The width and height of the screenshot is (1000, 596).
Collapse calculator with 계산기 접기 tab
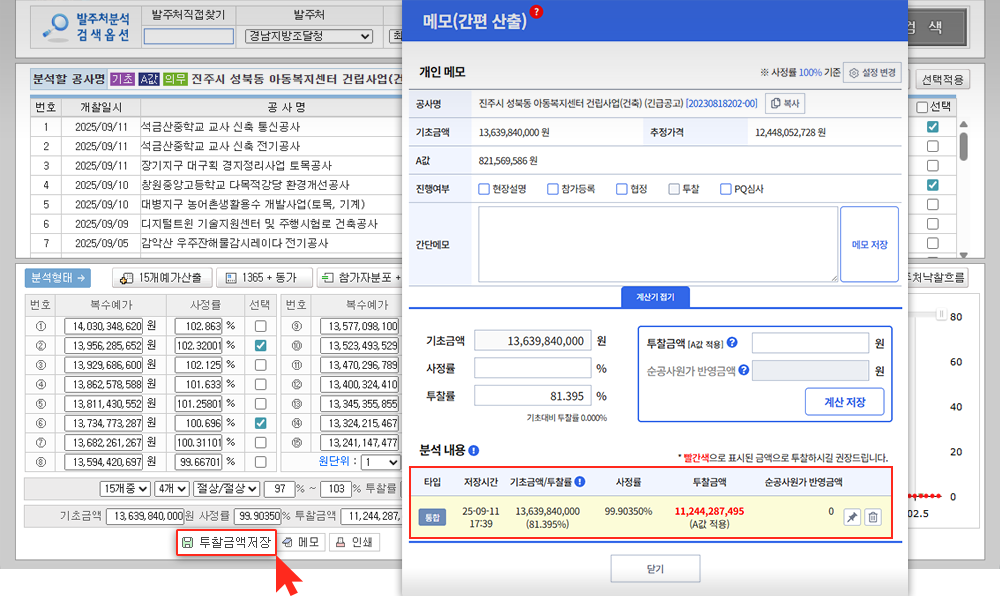[655, 297]
